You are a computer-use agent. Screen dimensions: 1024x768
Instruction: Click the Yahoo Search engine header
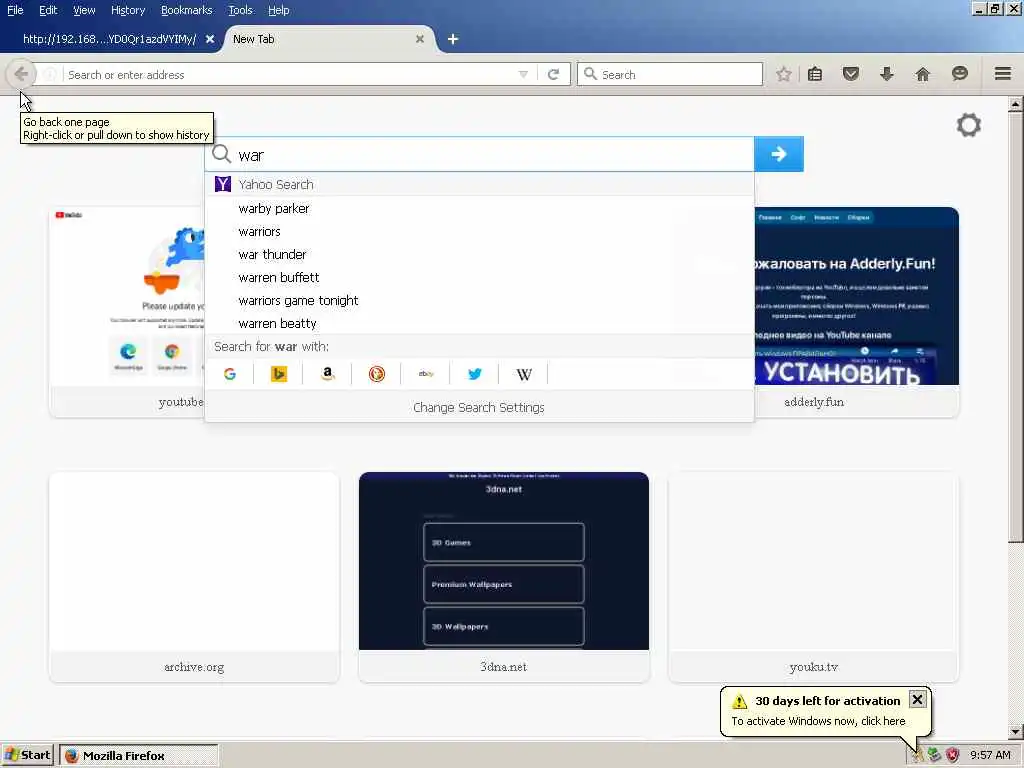point(479,184)
